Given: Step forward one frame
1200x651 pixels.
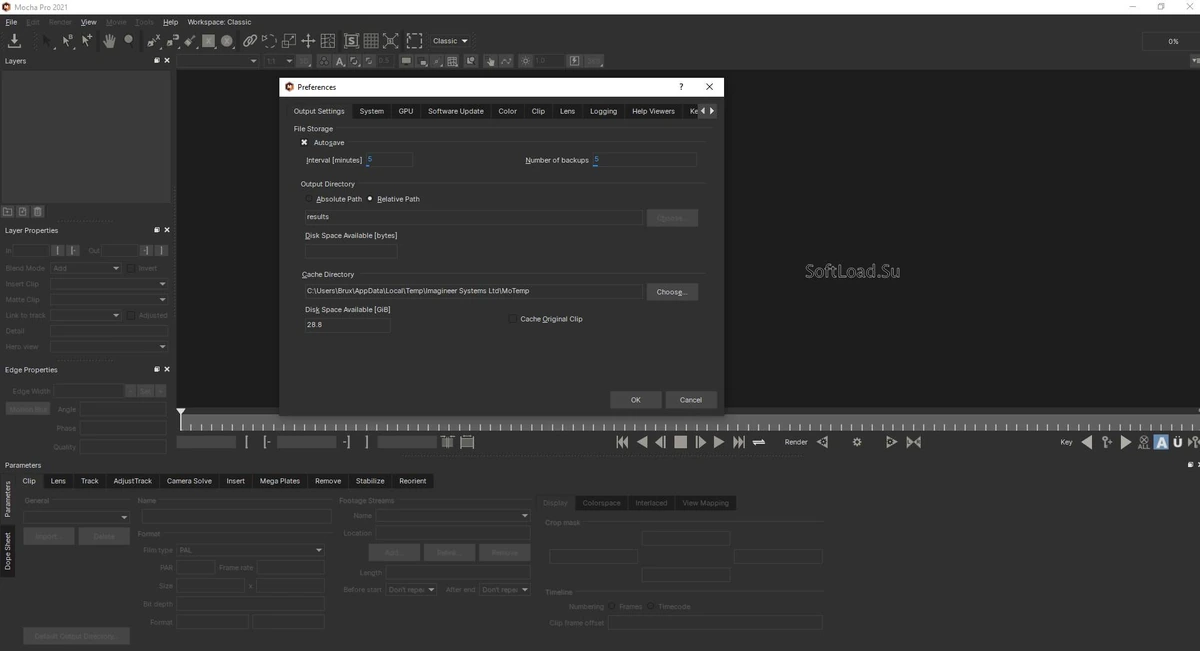Looking at the screenshot, I should tap(700, 442).
